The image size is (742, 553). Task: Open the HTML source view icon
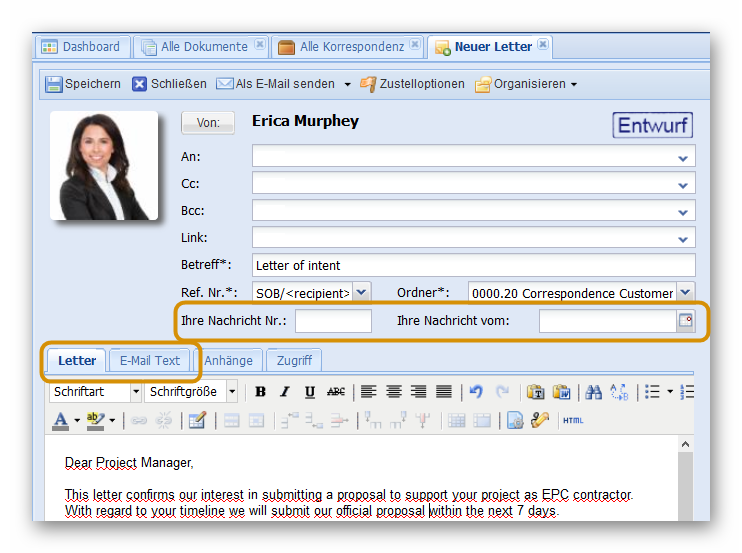573,421
